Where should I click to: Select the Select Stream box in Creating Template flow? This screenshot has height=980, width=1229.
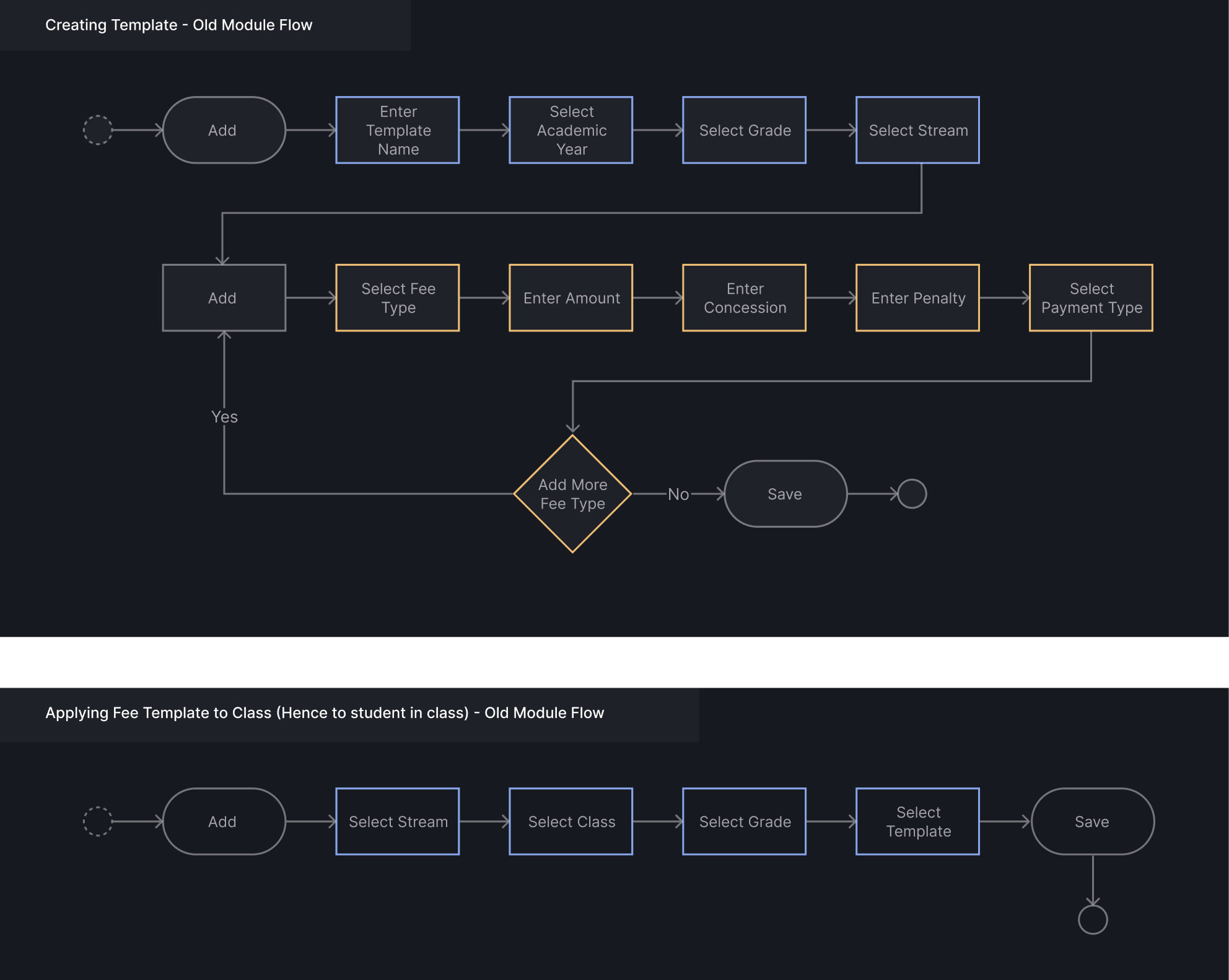[918, 130]
